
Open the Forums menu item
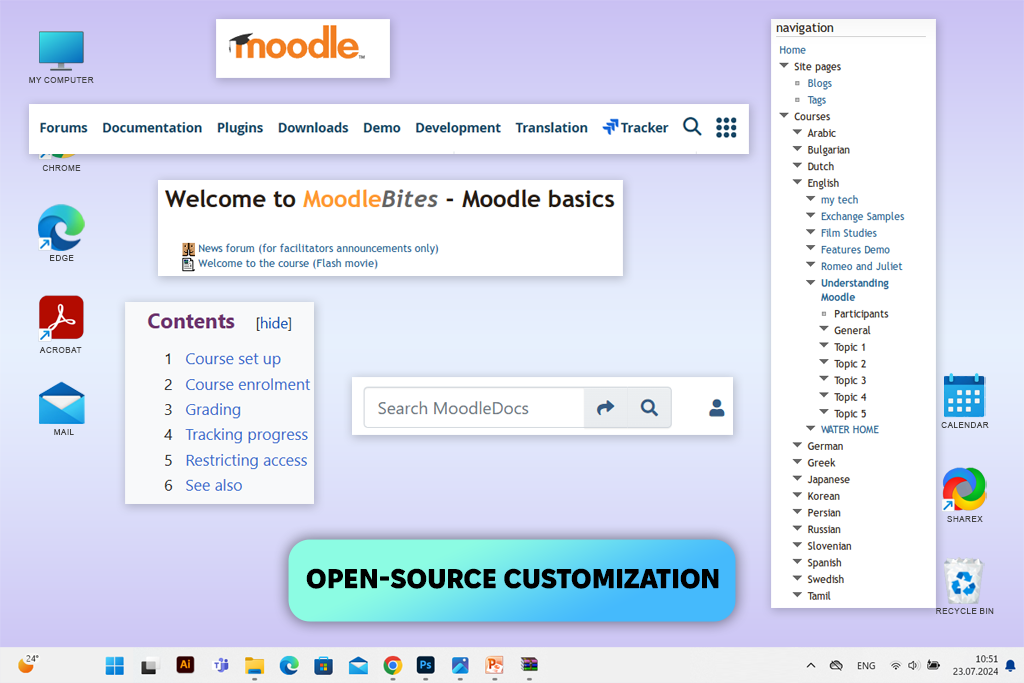(x=63, y=127)
